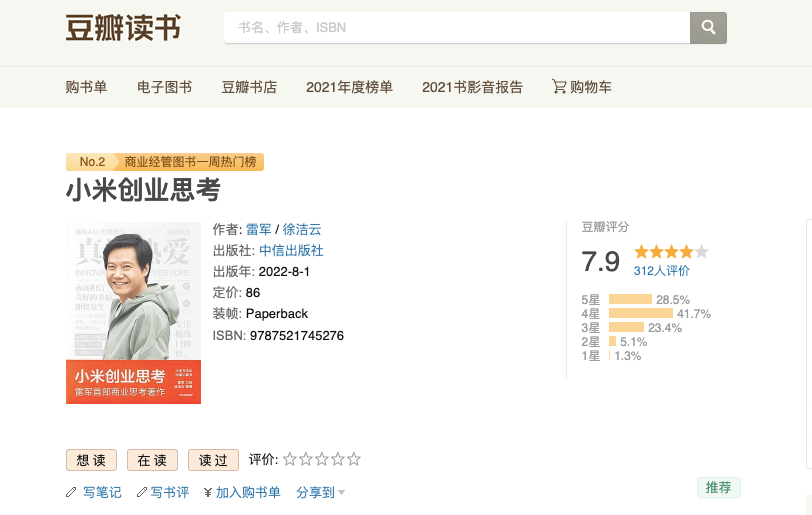This screenshot has width=812, height=515.
Task: Focus the 书名、作者、ISBN search field
Action: coord(457,27)
